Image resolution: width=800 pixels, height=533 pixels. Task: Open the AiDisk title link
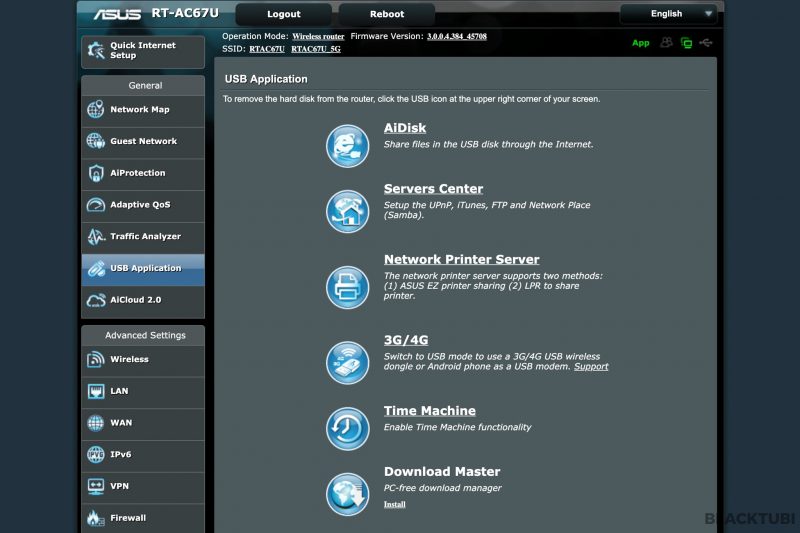click(x=405, y=128)
